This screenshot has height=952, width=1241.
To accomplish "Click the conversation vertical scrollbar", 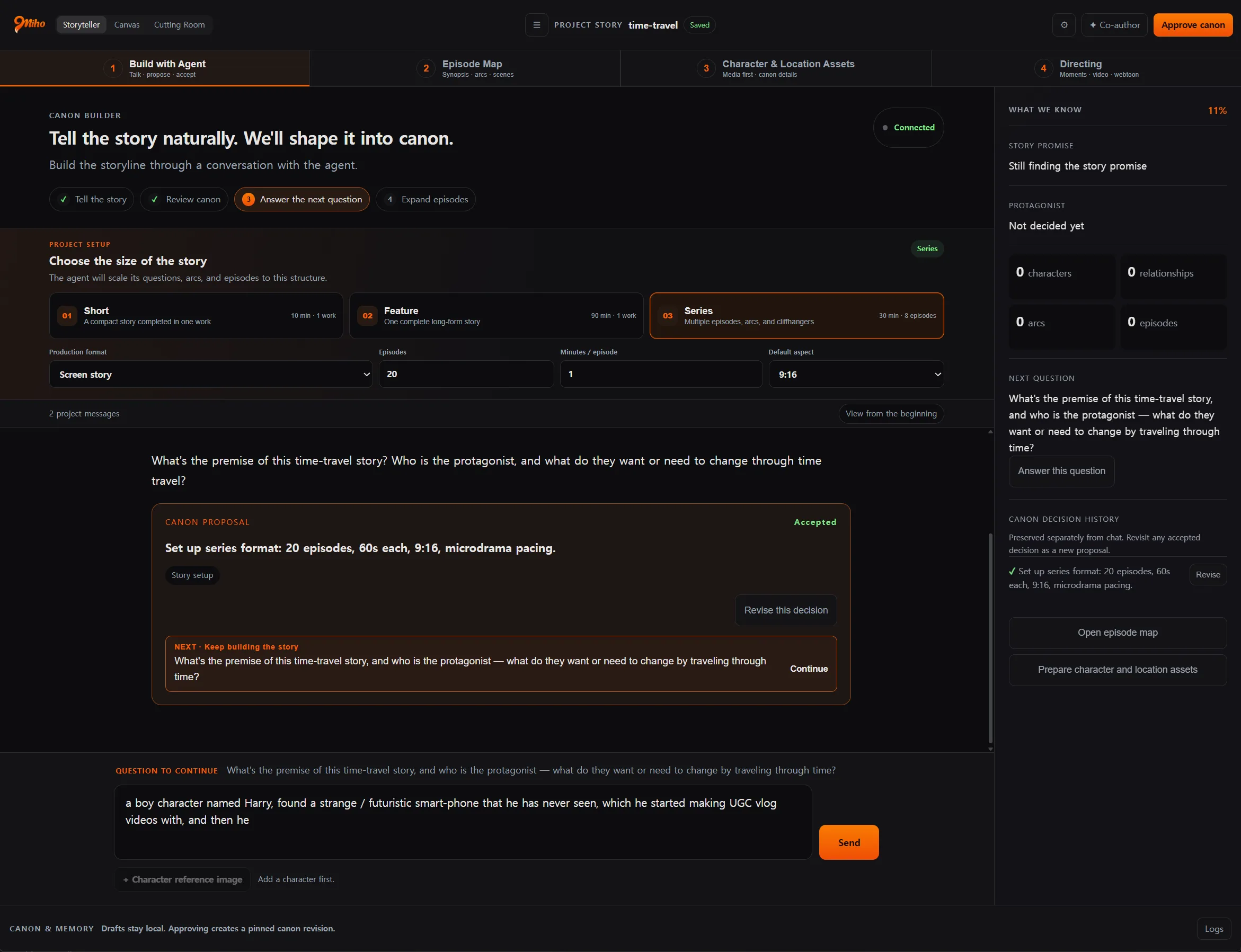I will pos(990,637).
